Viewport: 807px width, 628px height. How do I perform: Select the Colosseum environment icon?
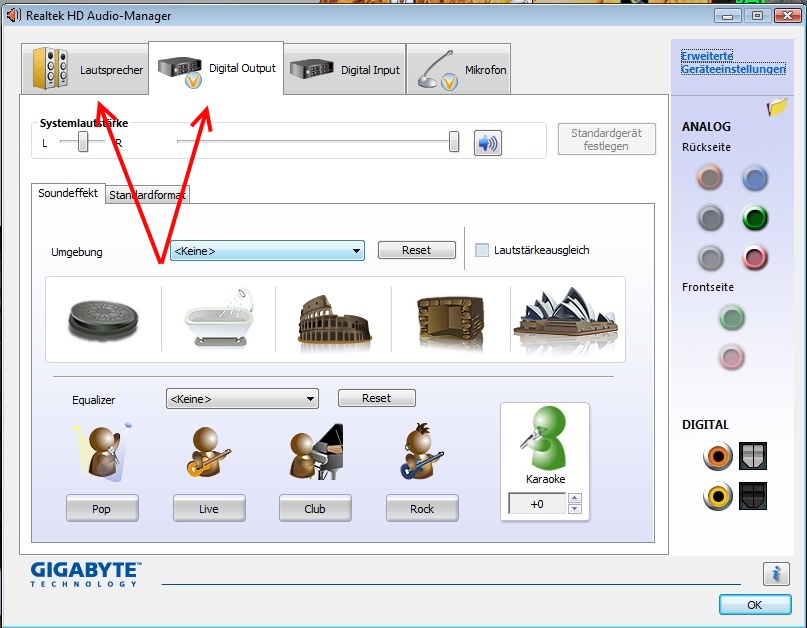(334, 319)
